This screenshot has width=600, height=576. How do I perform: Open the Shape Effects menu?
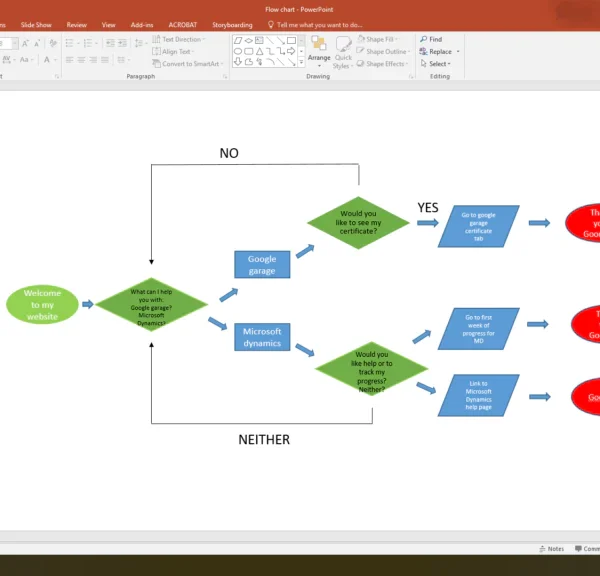tap(382, 64)
